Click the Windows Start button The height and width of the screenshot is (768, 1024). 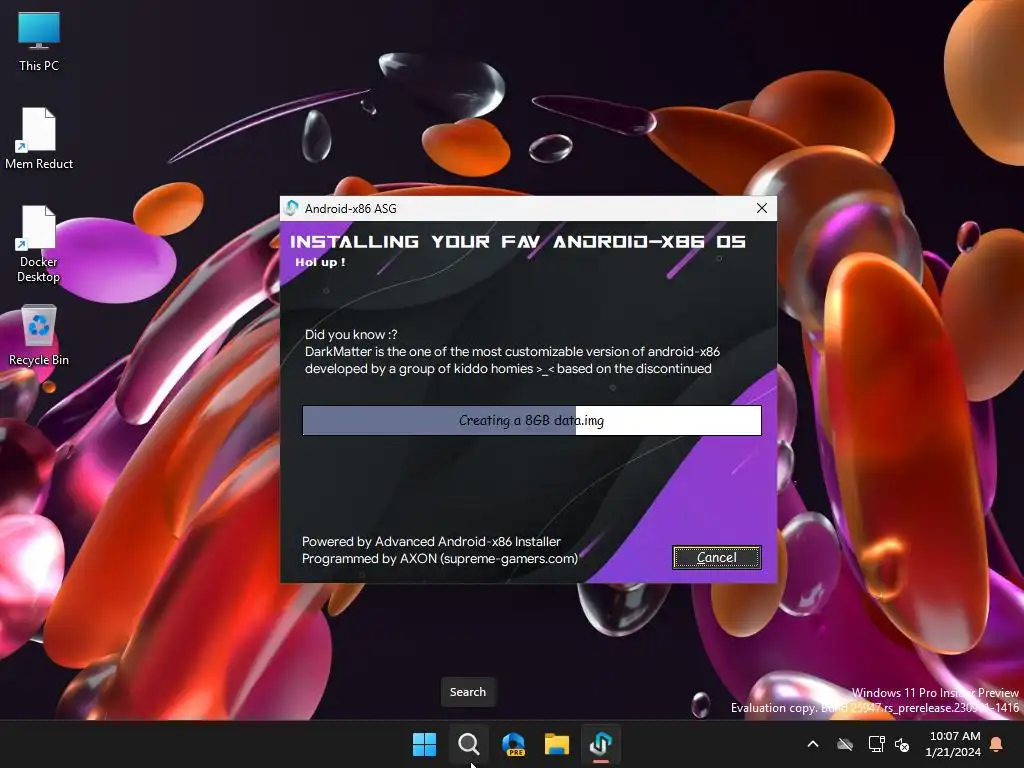(424, 744)
